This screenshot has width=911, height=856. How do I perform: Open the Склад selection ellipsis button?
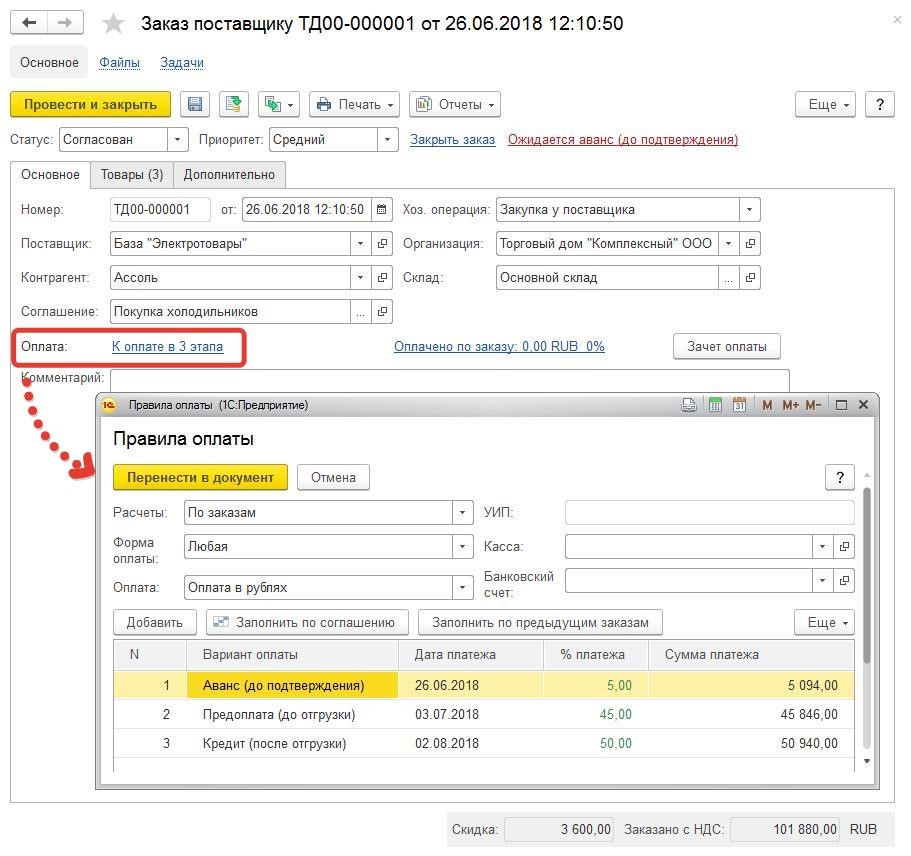pos(729,278)
